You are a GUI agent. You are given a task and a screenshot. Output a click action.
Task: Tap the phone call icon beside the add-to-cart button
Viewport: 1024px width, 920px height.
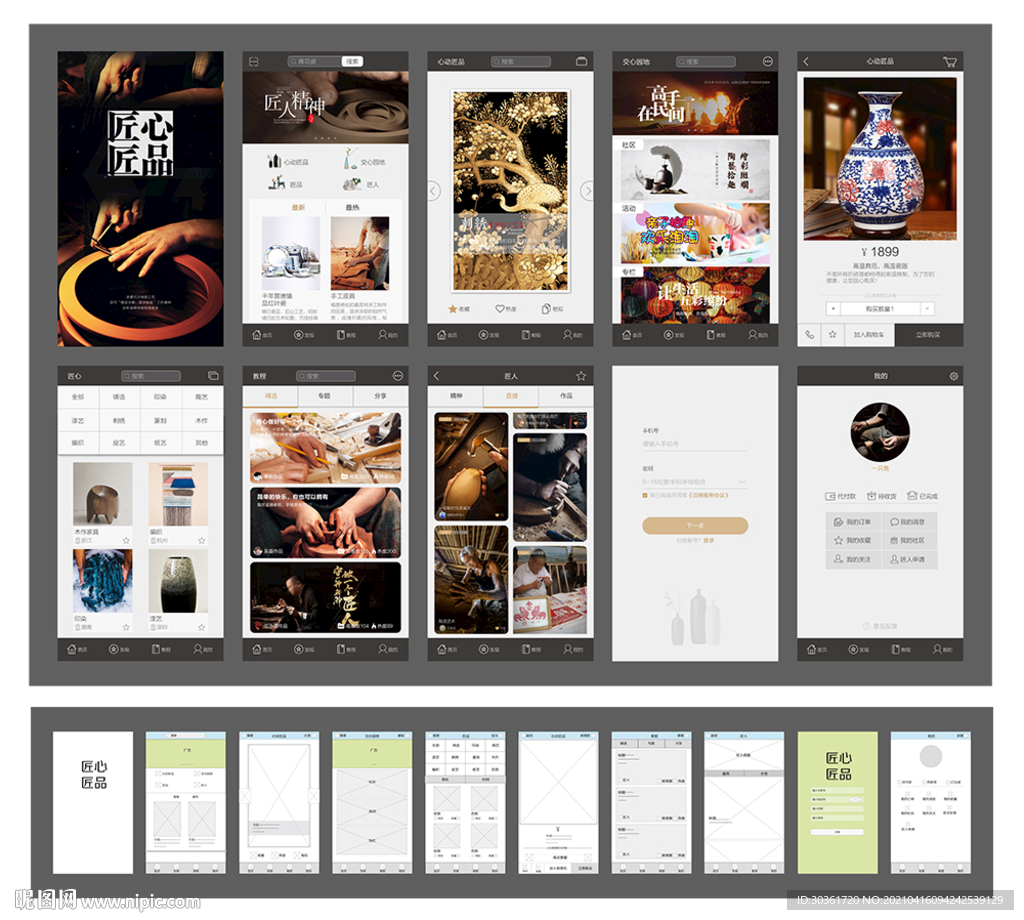(x=810, y=334)
